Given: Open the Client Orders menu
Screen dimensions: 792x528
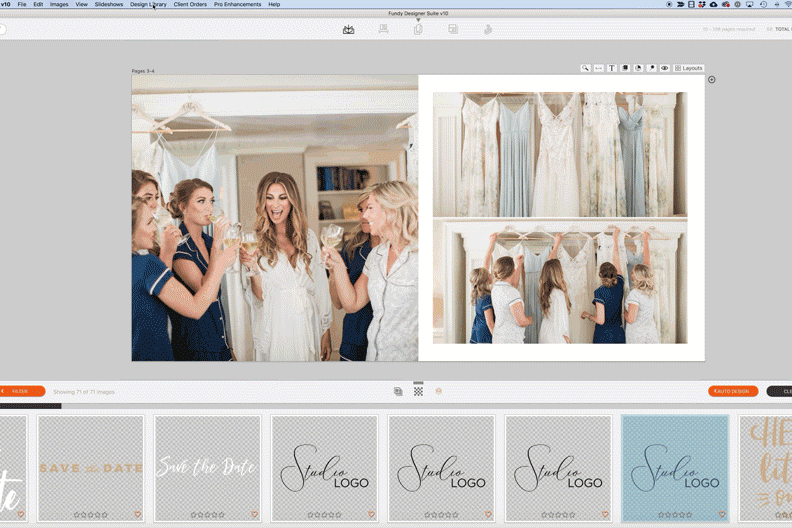Looking at the screenshot, I should pos(190,4).
